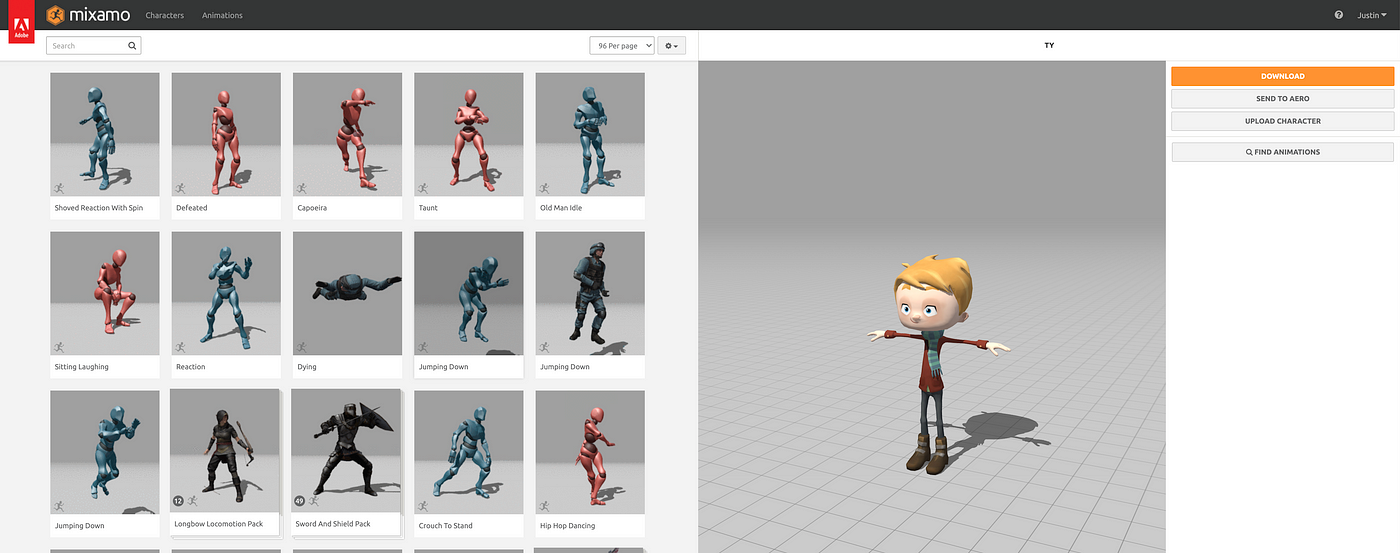Click the running-man icon on Hip Hop Dancing

(544, 506)
